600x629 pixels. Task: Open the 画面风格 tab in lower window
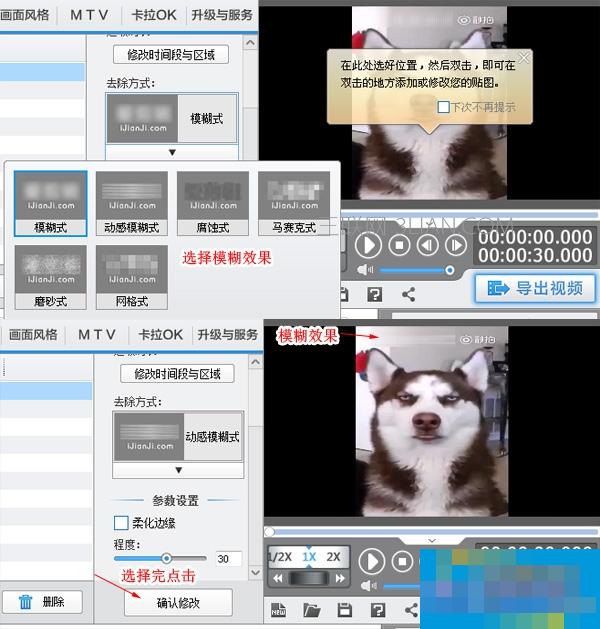33,335
